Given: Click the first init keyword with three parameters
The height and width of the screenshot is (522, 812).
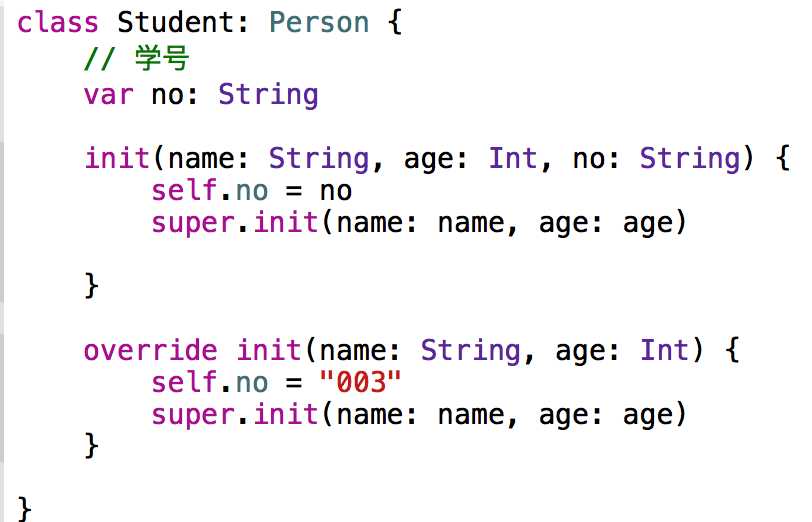Looking at the screenshot, I should pyautogui.click(x=117, y=158).
